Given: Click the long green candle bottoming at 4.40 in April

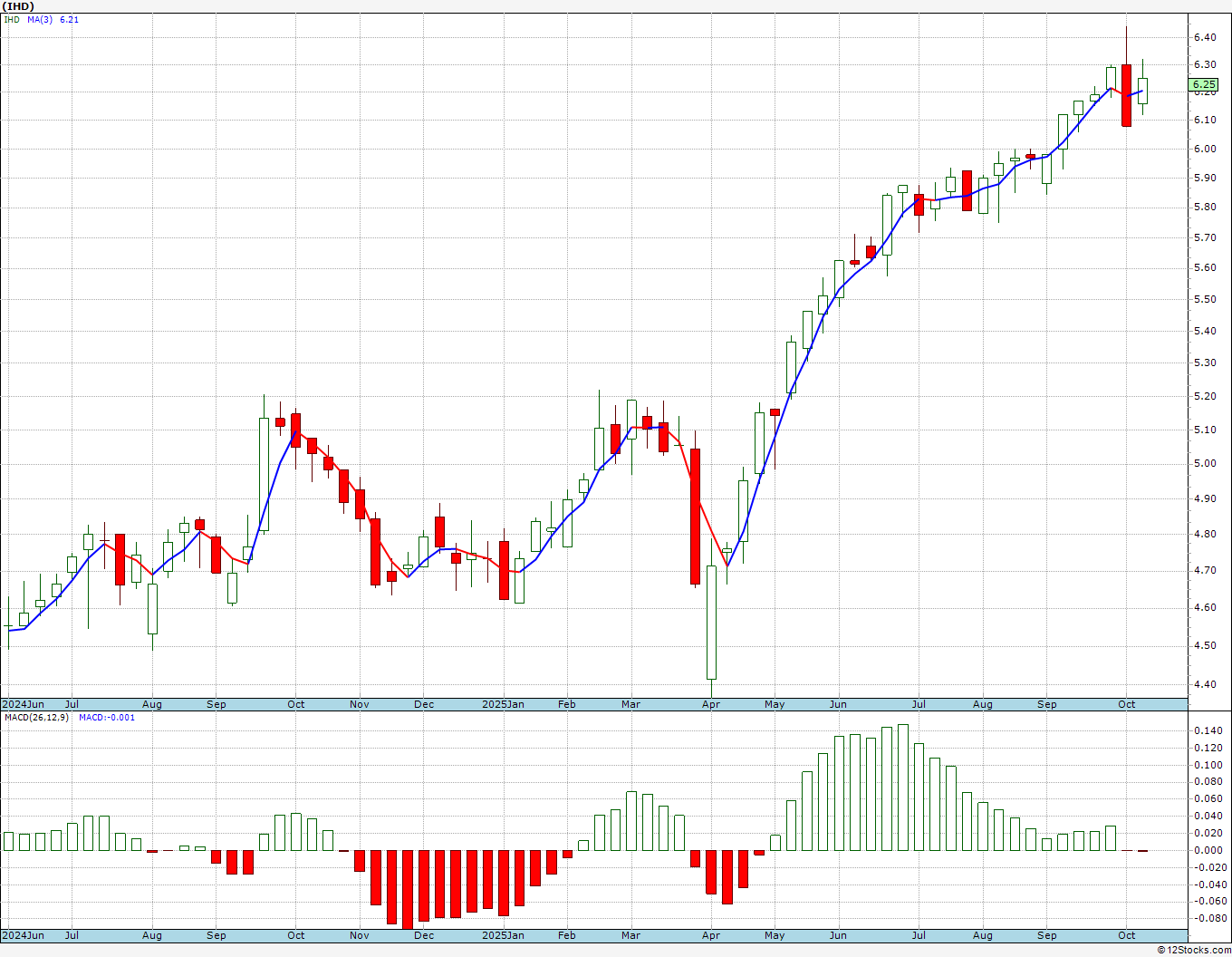Looking at the screenshot, I should [711, 623].
